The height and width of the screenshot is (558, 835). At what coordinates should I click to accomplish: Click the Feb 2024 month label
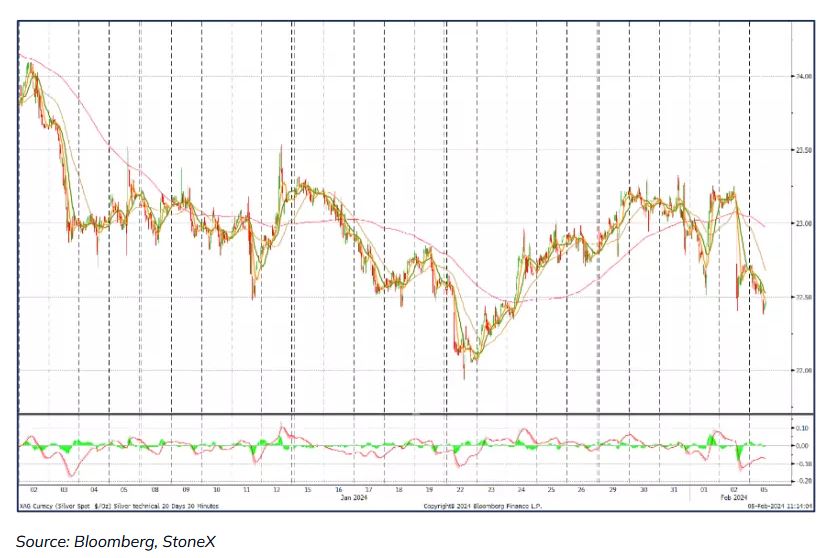point(733,497)
